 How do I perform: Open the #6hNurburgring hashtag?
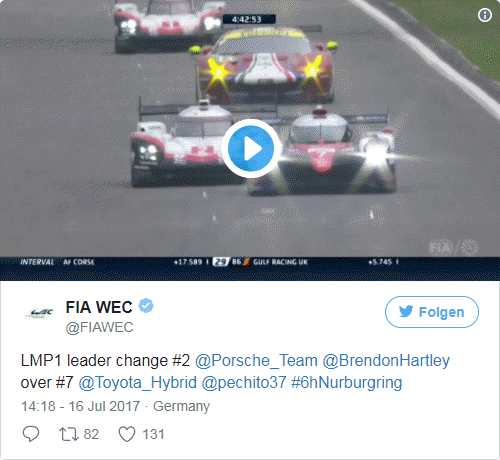pyautogui.click(x=346, y=383)
